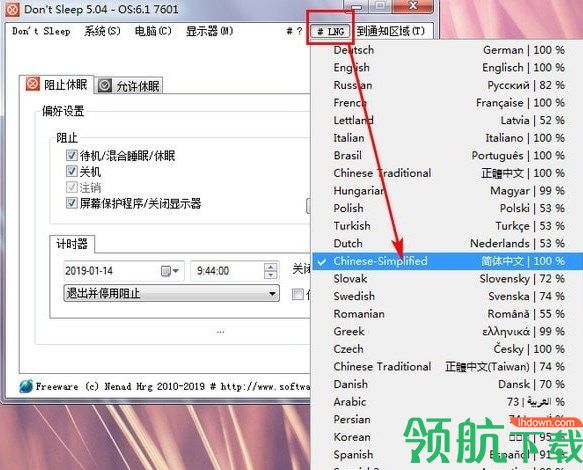This screenshot has height=470, width=583.
Task: Toggle the 屏幕保护程序/关闭显示器 checkbox
Action: click(x=71, y=203)
